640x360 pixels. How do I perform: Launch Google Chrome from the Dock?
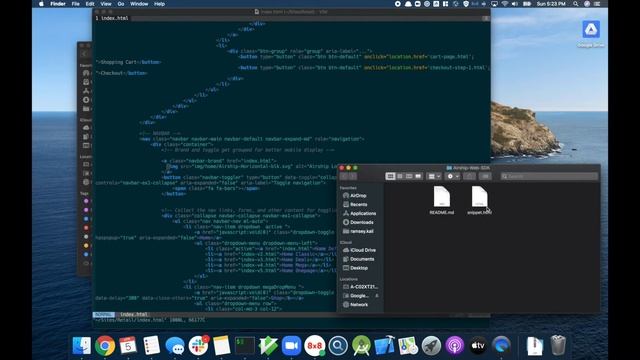[105, 346]
